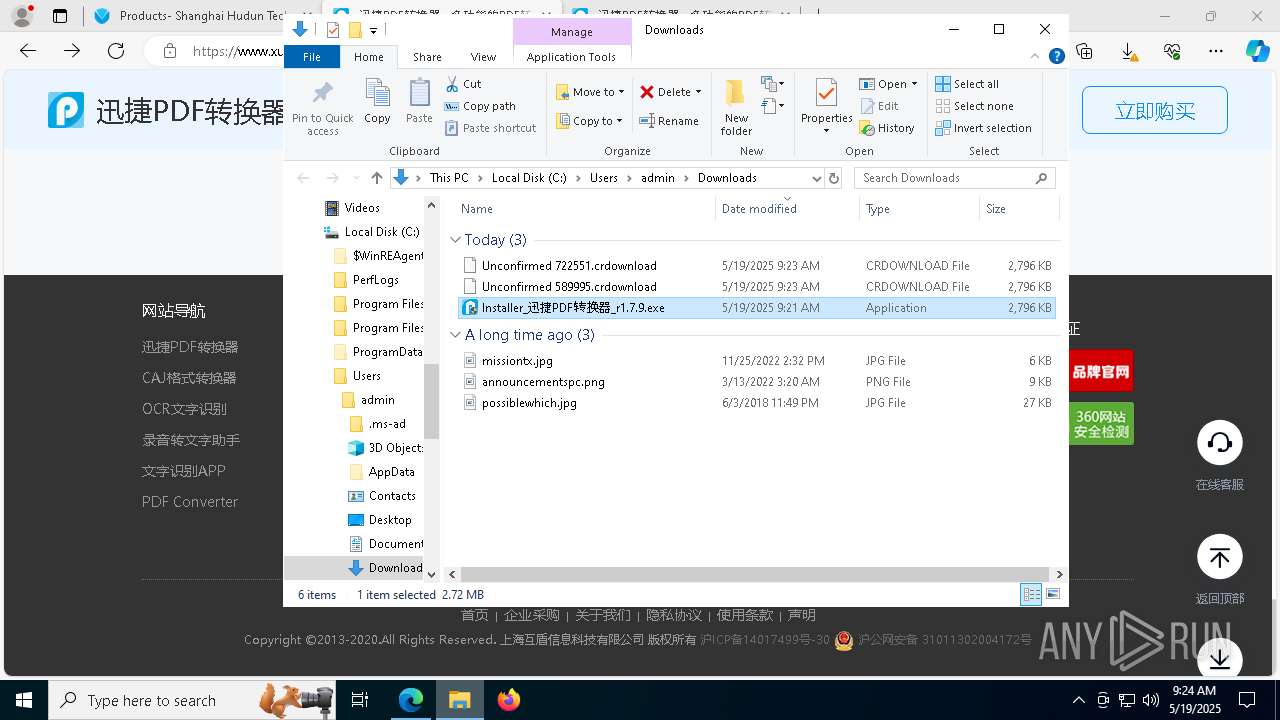
Task: Click the Manage contextual tab
Action: 571,31
